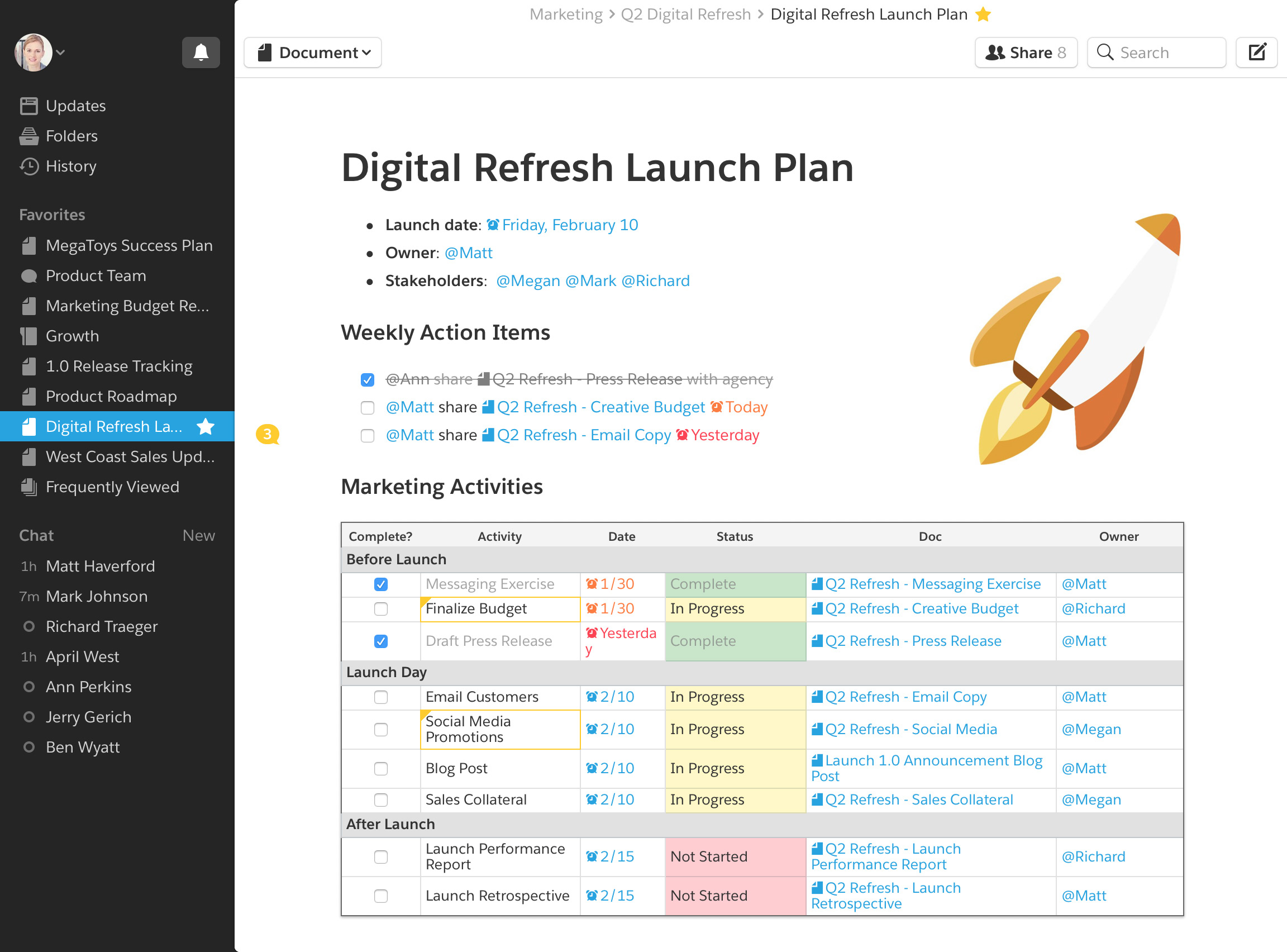The width and height of the screenshot is (1287, 952).
Task: Open Updates from the sidebar icon
Action: coord(29,106)
